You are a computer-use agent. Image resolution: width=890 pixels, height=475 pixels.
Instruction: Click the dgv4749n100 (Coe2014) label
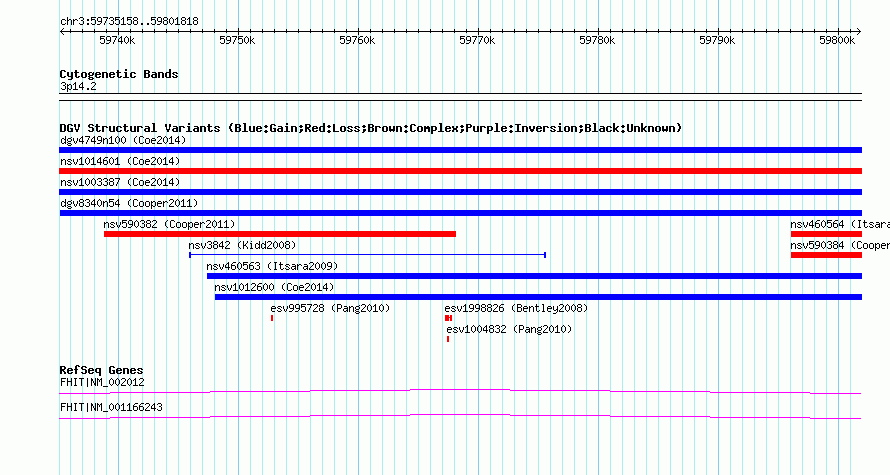(123, 140)
